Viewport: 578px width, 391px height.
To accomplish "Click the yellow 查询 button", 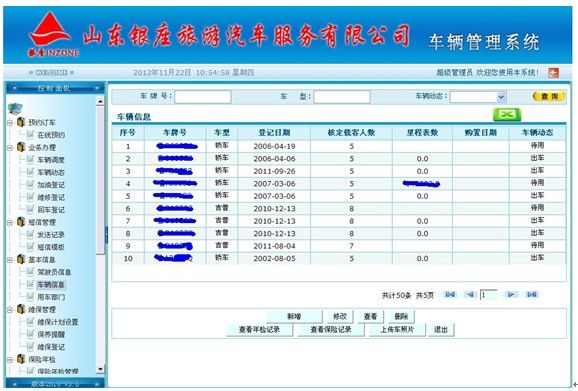I will coord(549,97).
